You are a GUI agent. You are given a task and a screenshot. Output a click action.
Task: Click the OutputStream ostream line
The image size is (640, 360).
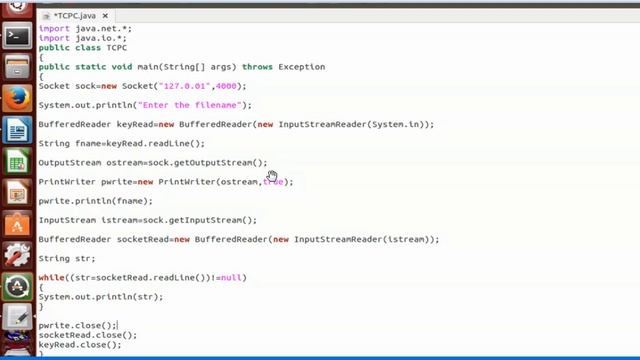click(x=153, y=163)
